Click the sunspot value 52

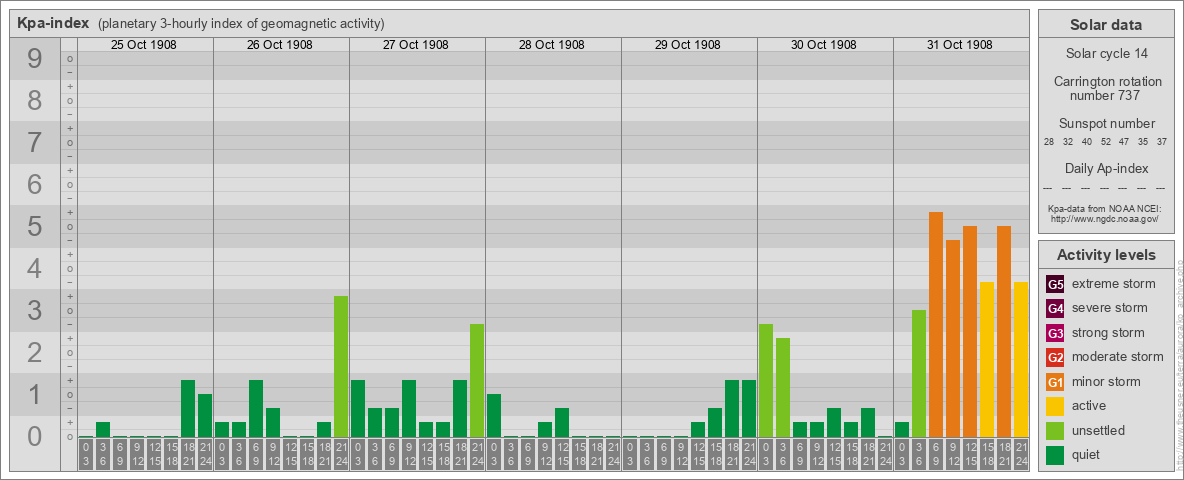click(x=1105, y=142)
